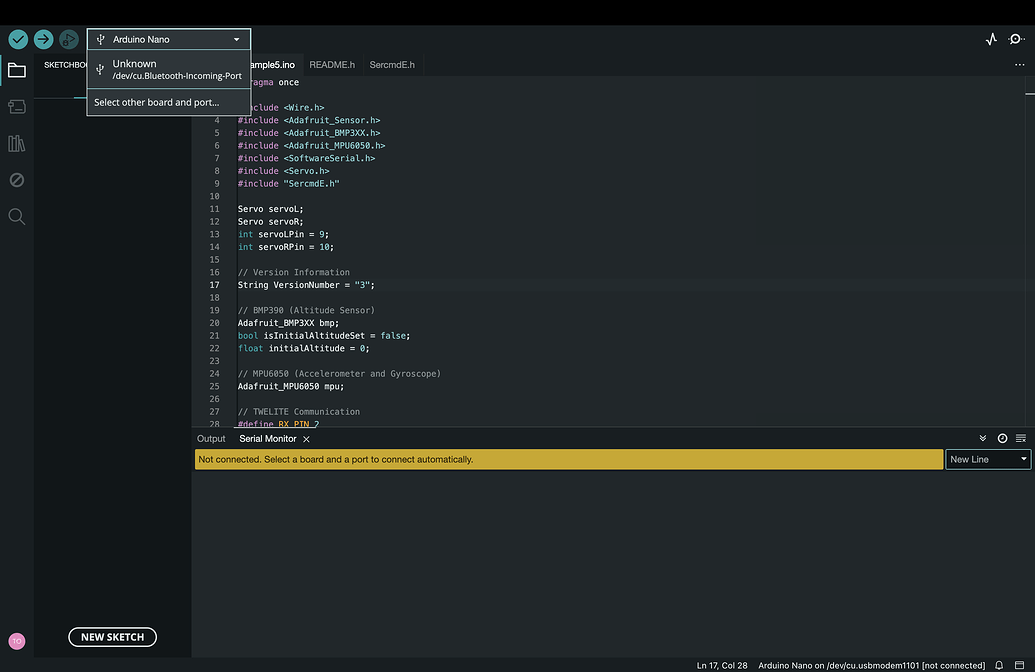Switch to the Output panel tab
Image resolution: width=1035 pixels, height=672 pixels.
click(x=211, y=439)
